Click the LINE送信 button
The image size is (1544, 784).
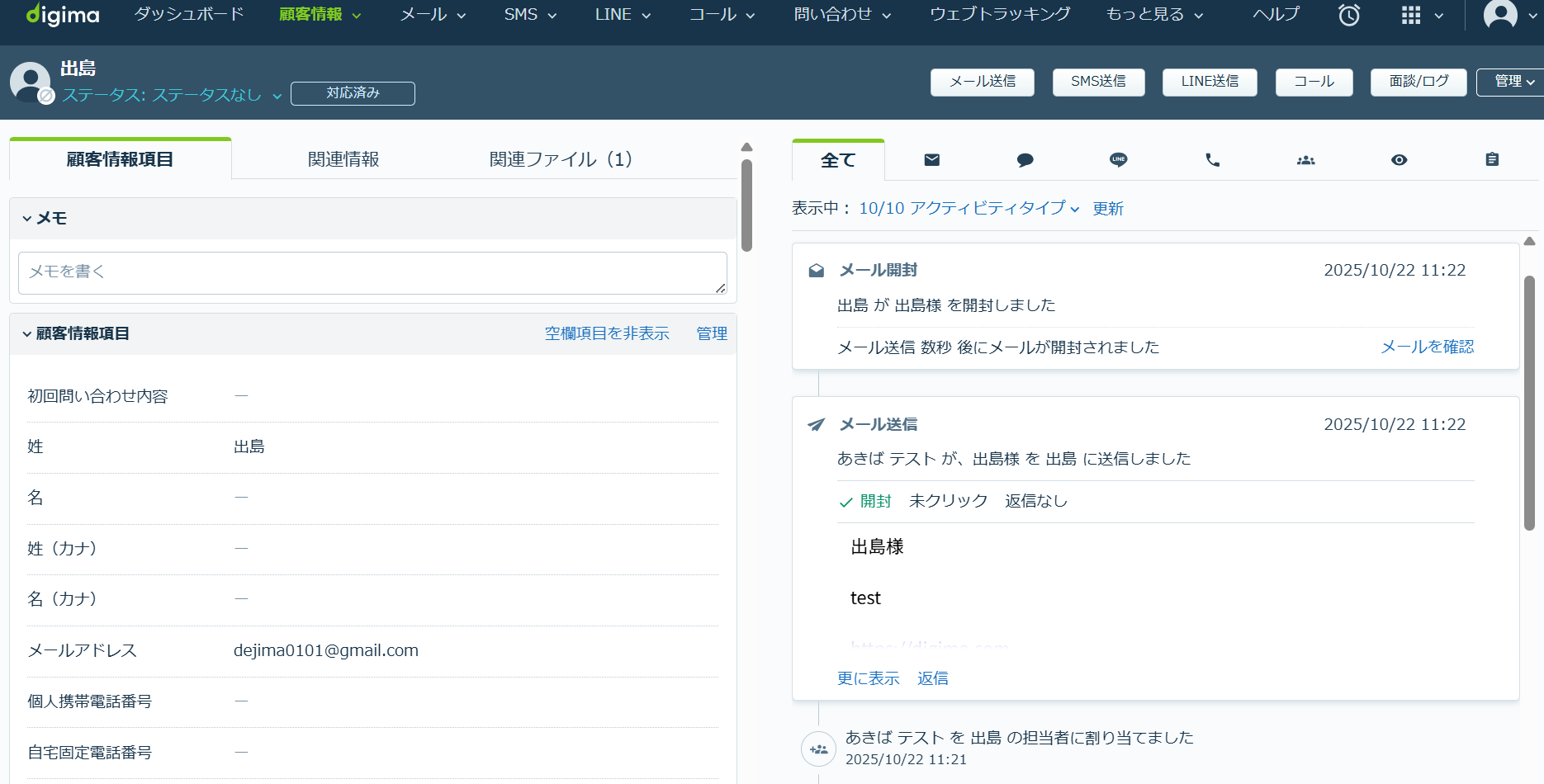coord(1210,82)
